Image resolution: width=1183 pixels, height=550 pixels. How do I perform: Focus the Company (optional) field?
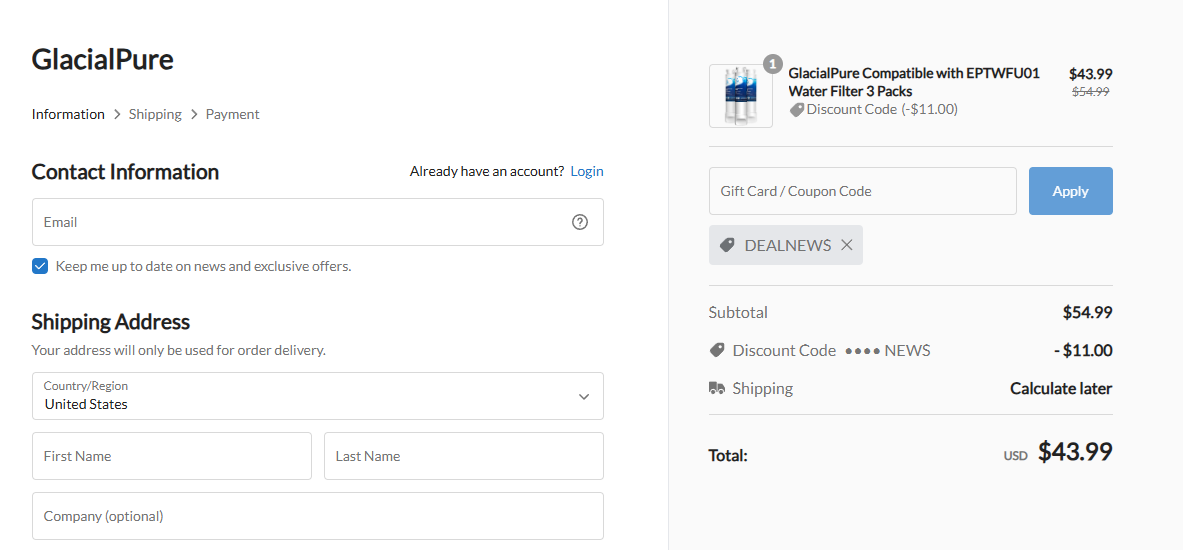[x=318, y=516]
